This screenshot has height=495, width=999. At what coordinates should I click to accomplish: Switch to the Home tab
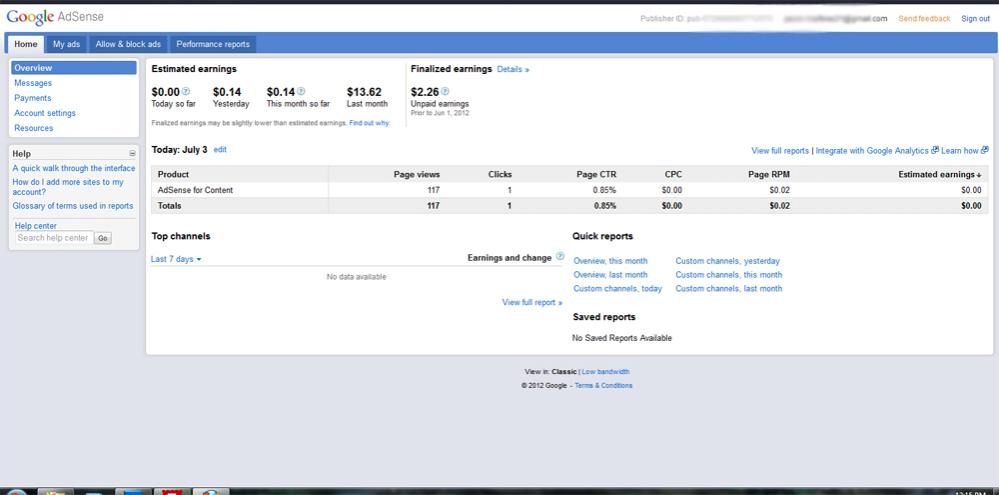[x=25, y=44]
